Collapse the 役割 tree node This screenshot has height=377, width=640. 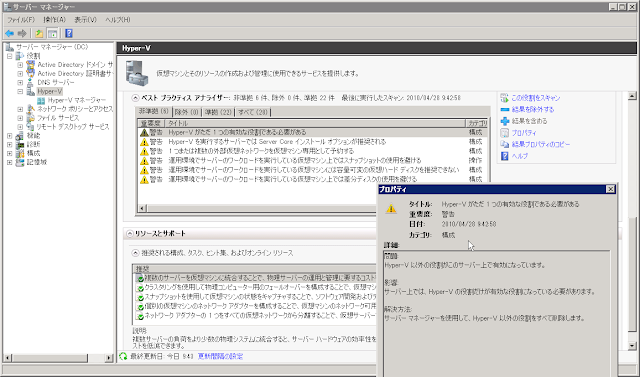(10, 56)
